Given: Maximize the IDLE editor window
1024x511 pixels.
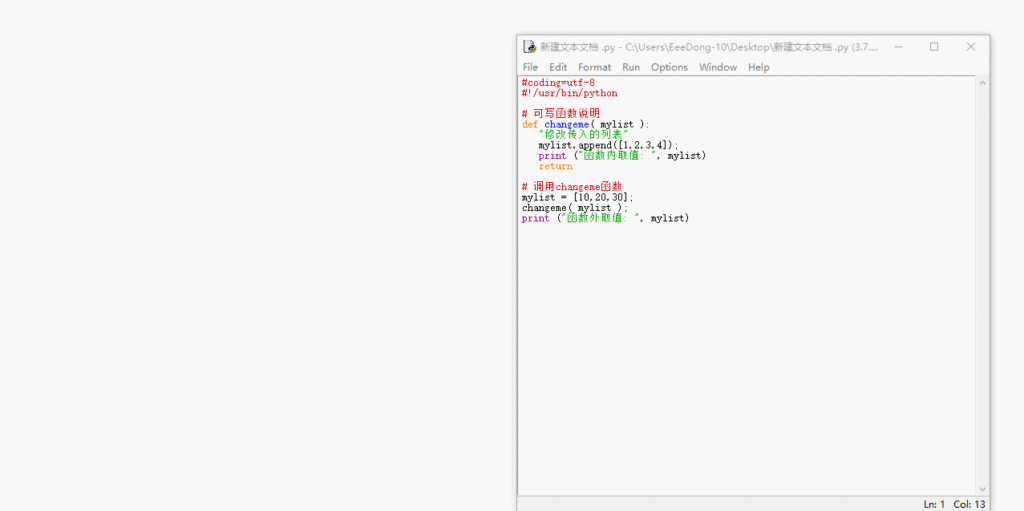Looking at the screenshot, I should pyautogui.click(x=934, y=47).
